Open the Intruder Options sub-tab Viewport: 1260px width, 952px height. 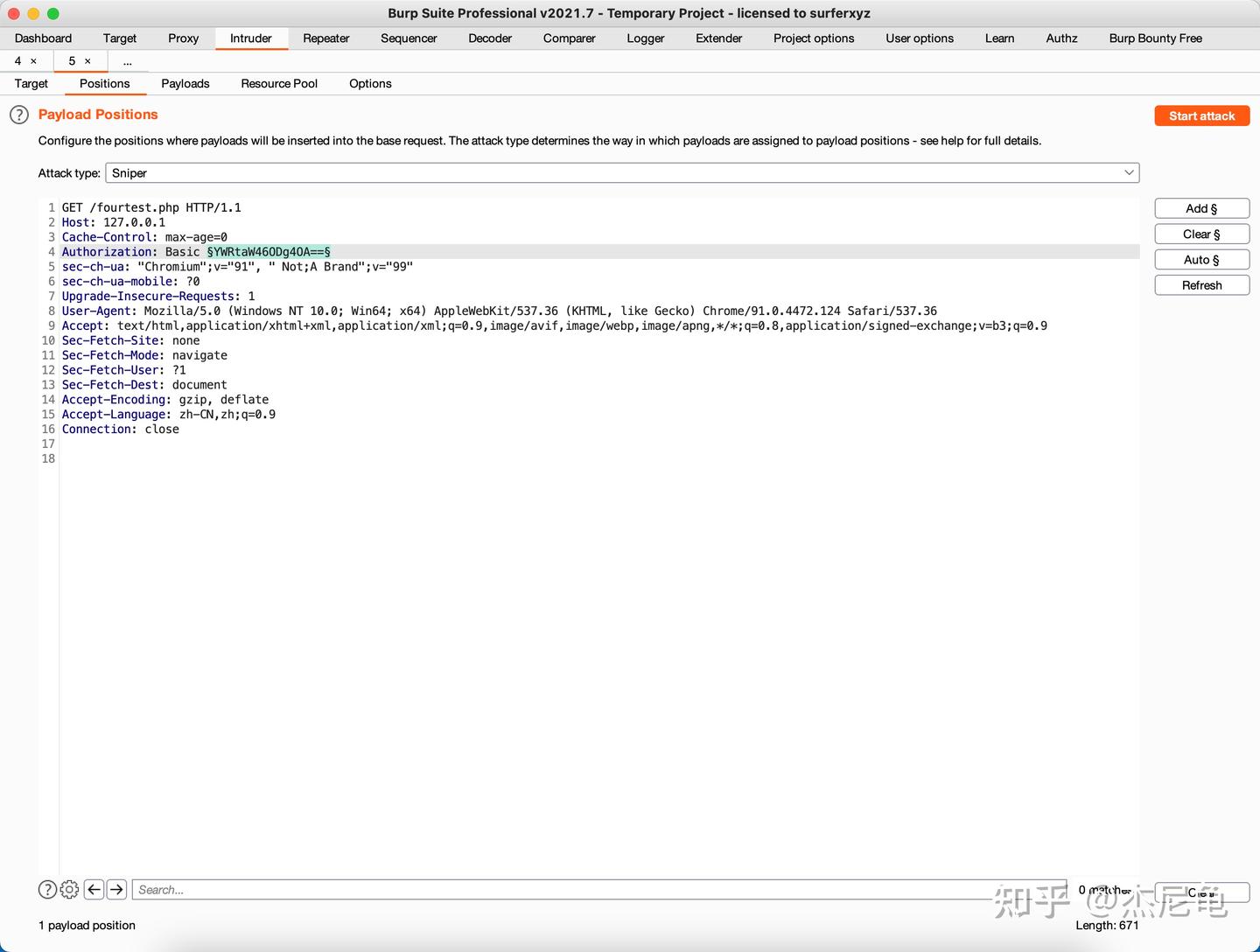(370, 84)
